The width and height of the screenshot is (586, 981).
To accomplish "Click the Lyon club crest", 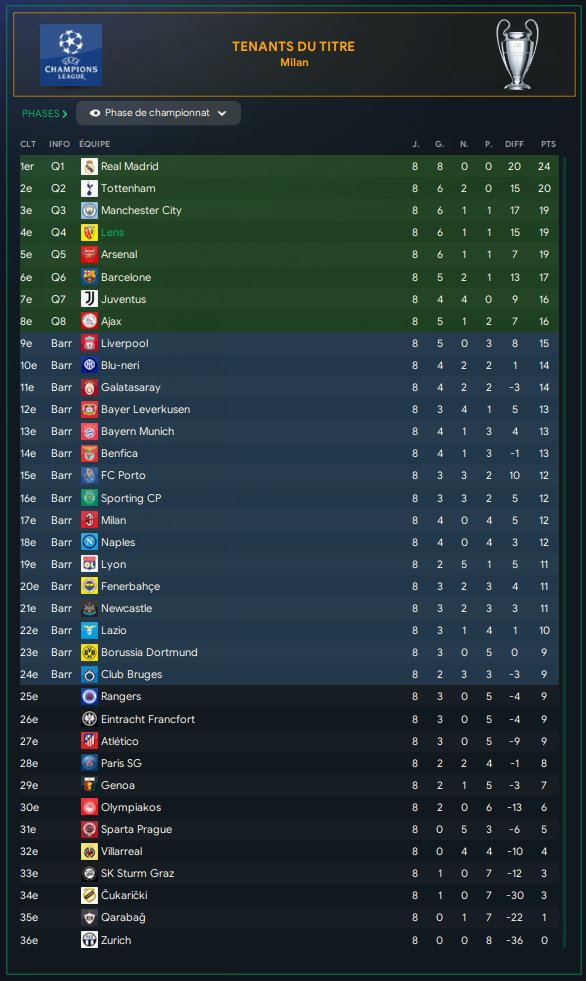I will point(89,564).
